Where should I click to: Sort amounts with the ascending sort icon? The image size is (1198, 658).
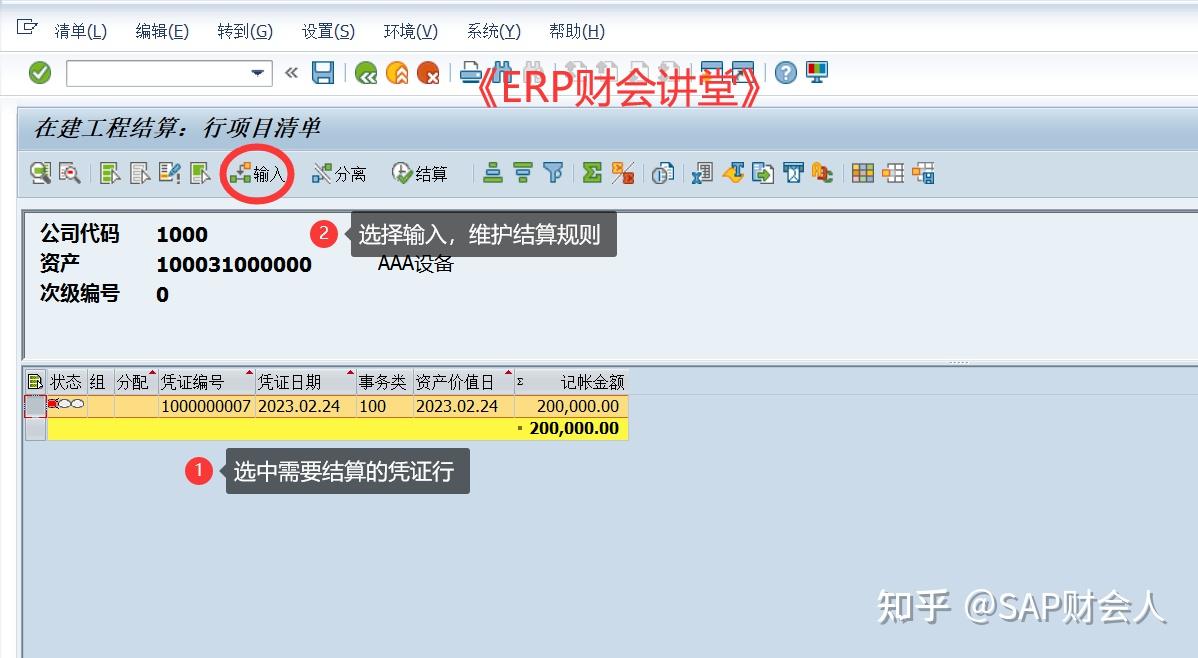click(491, 173)
